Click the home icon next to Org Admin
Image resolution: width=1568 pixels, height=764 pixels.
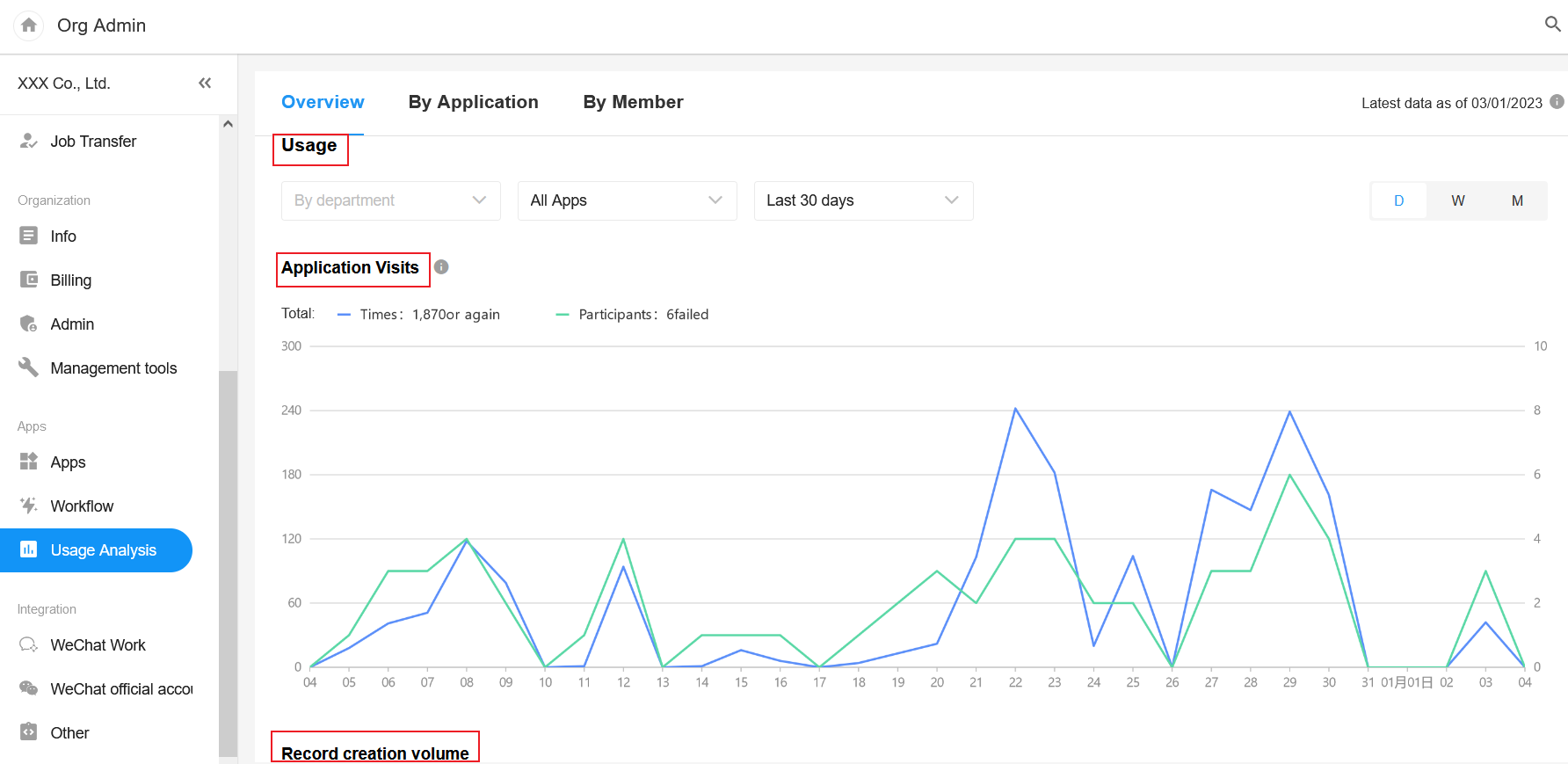tap(29, 25)
